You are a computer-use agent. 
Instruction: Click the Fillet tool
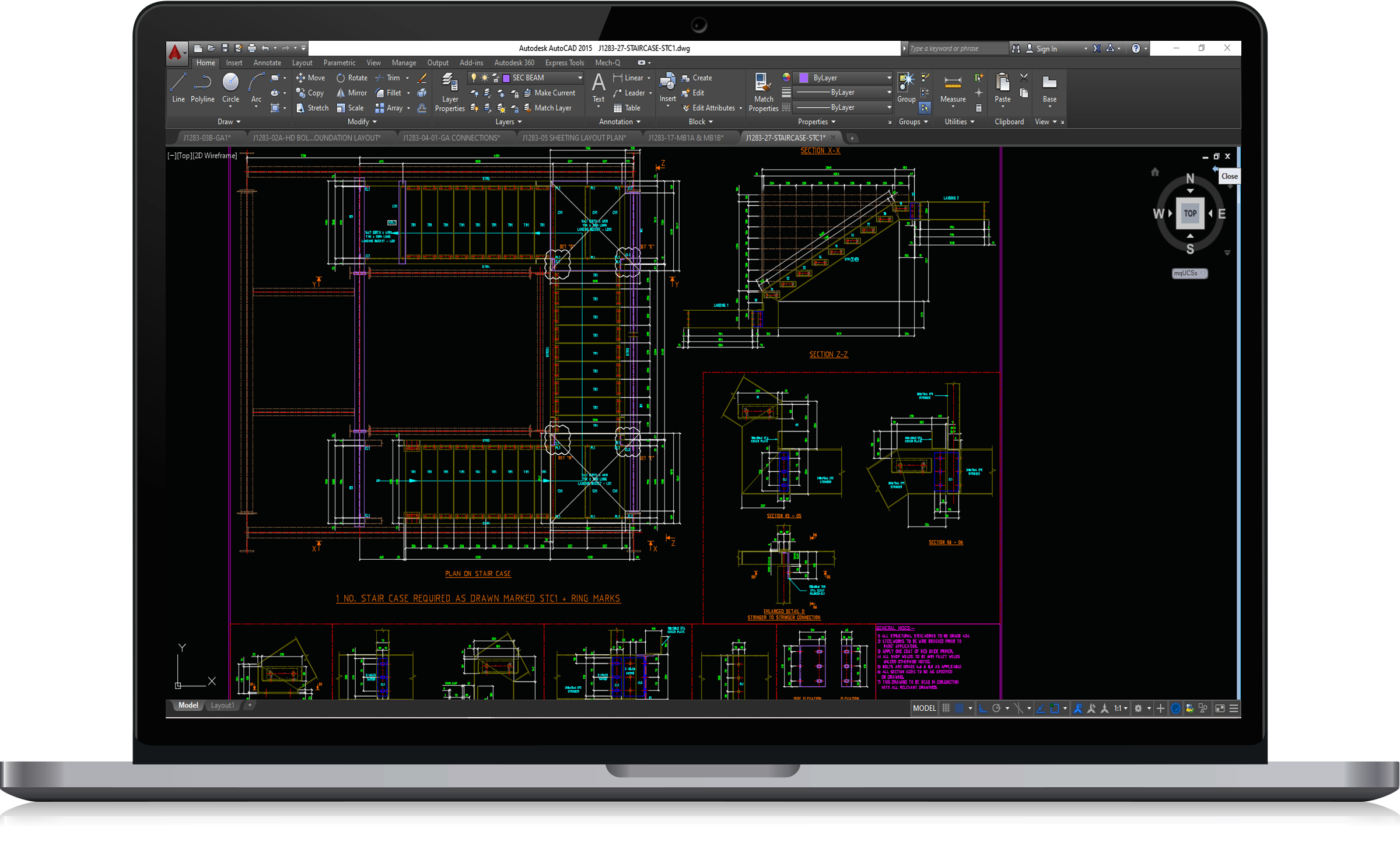coord(388,93)
